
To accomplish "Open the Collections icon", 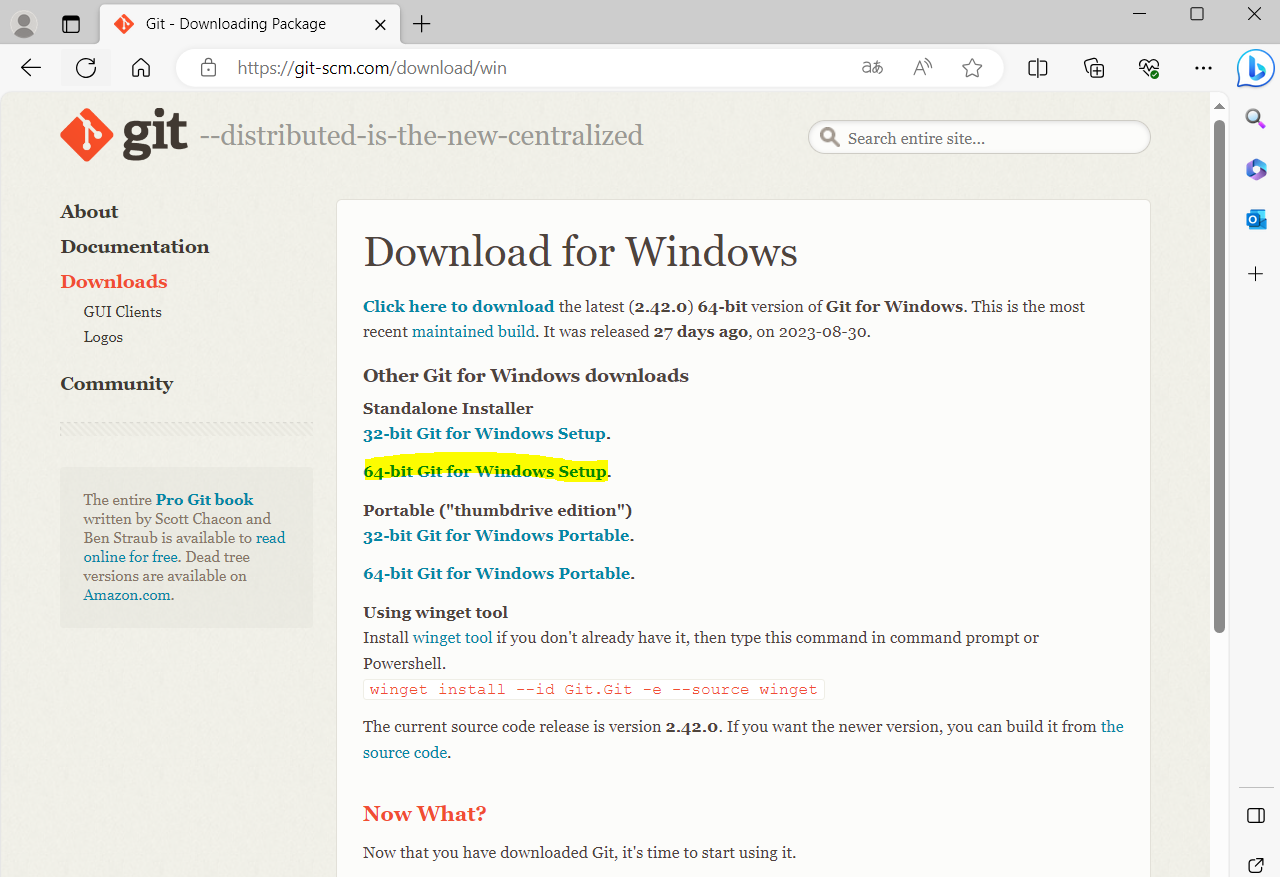I will [1094, 68].
